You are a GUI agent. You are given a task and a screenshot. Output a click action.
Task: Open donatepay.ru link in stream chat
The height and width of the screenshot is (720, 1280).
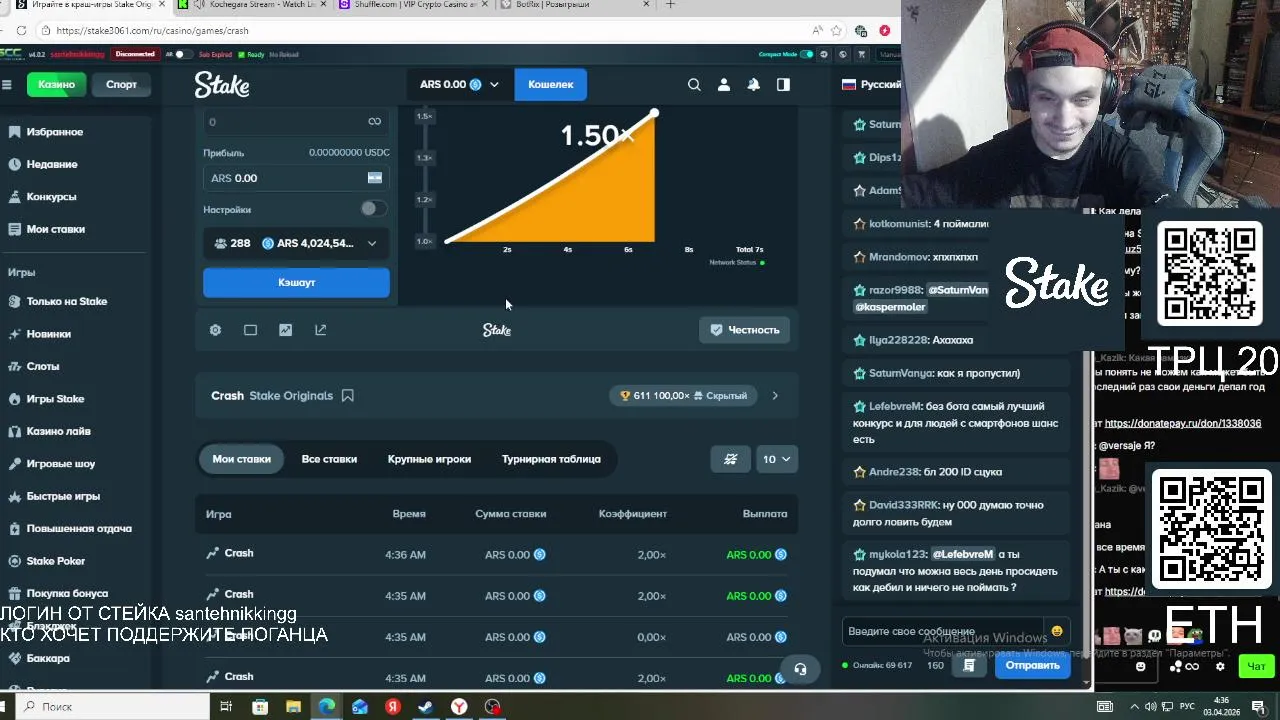point(1183,424)
